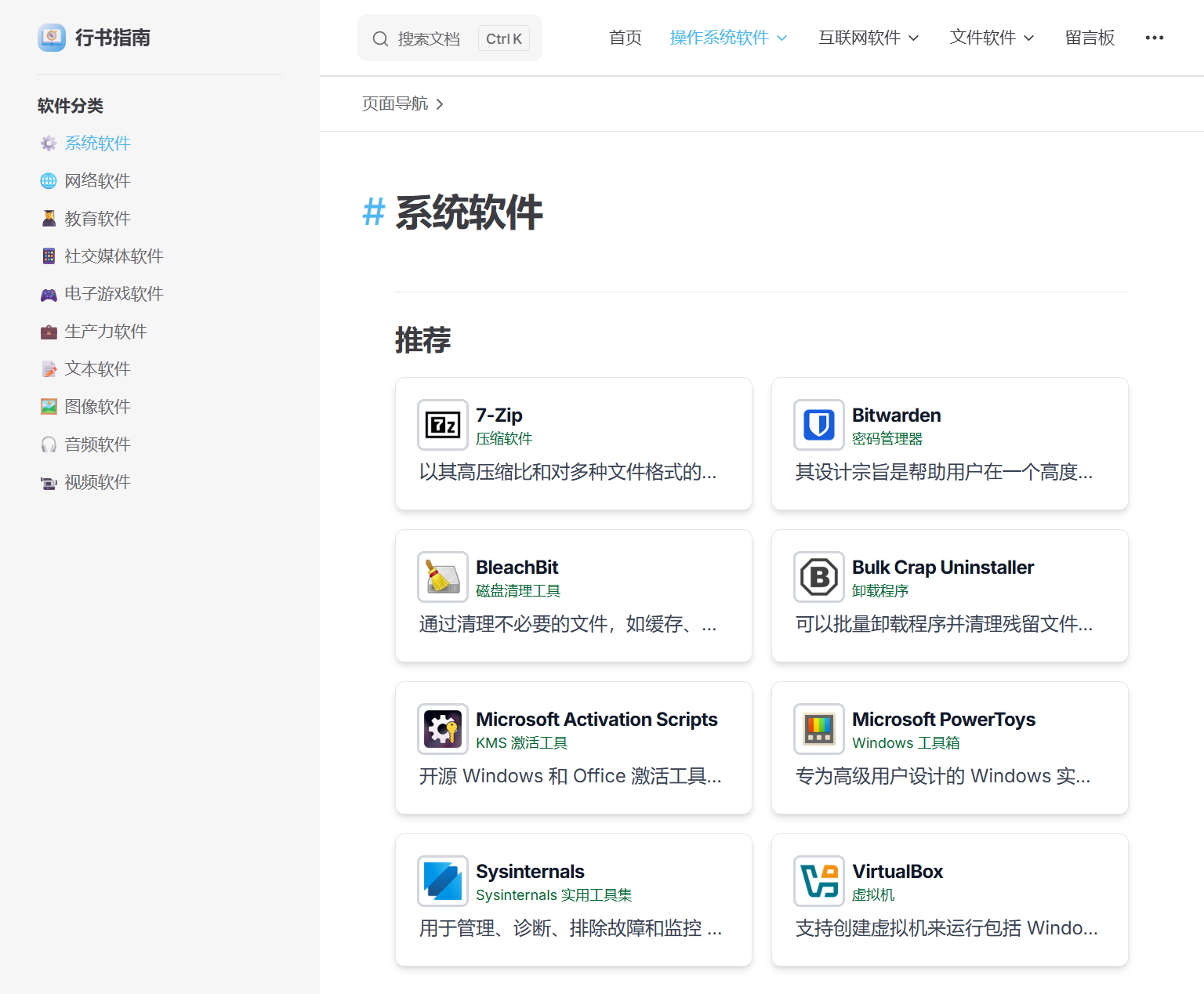
Task: Click the Microsoft Activation Scripts key icon
Action: pos(442,728)
